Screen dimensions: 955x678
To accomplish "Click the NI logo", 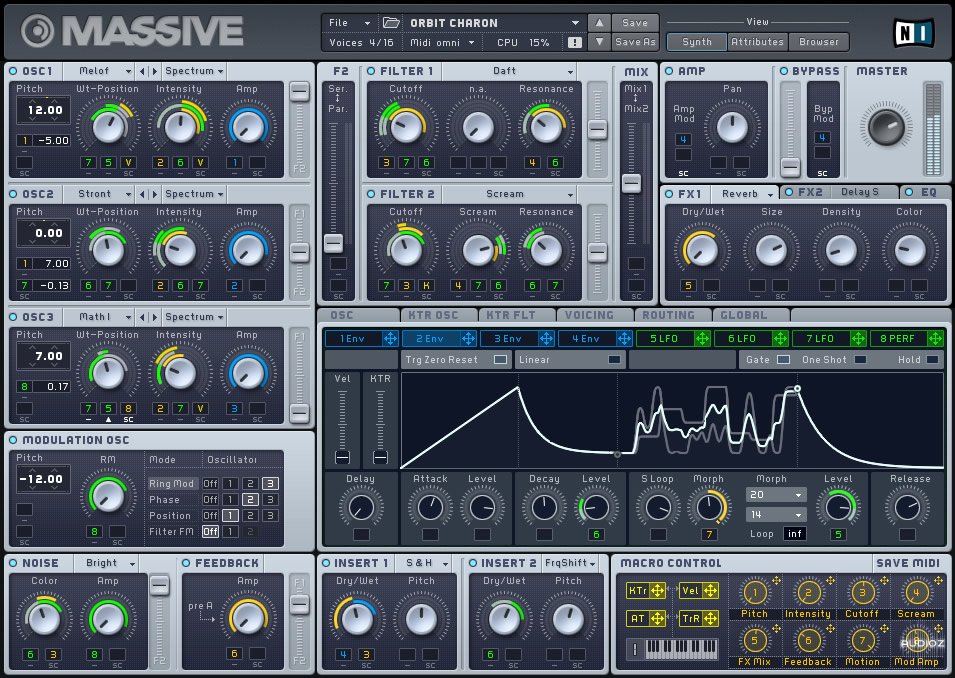I will coord(913,33).
